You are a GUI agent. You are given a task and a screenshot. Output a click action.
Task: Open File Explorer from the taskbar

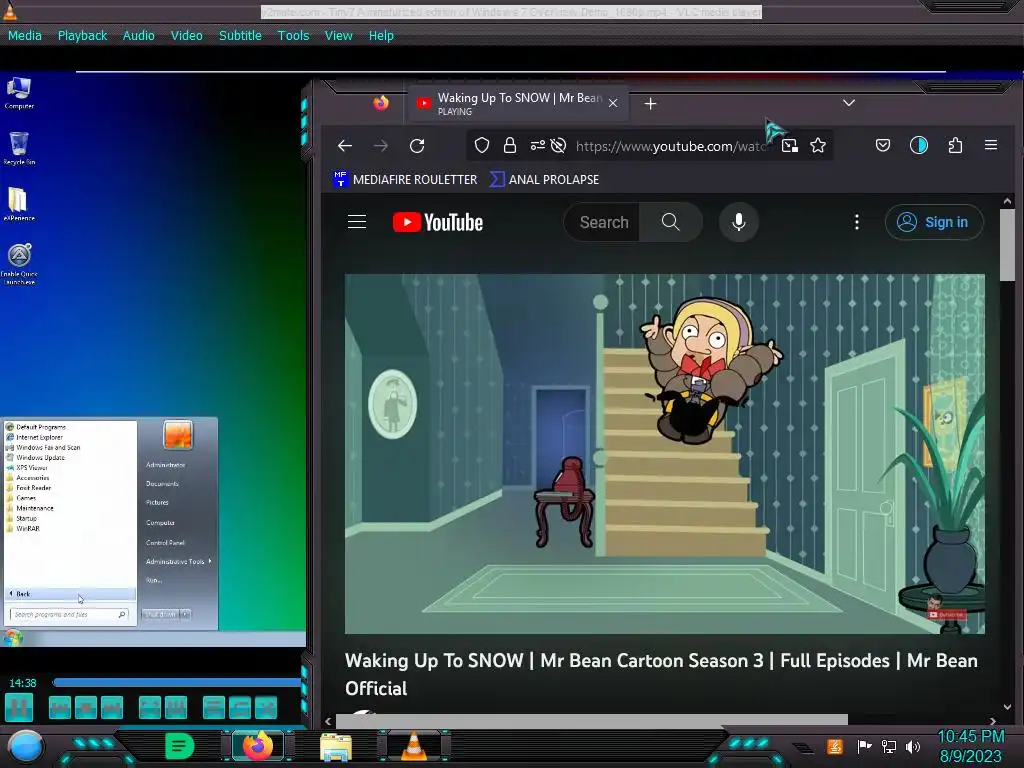pyautogui.click(x=336, y=747)
